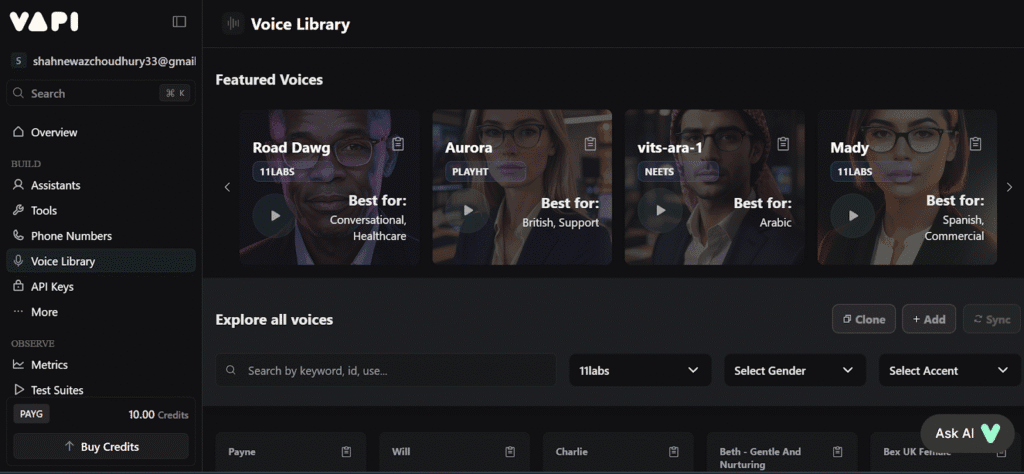Copy ID icon on Payne voice card
Image resolution: width=1024 pixels, height=474 pixels.
(346, 452)
